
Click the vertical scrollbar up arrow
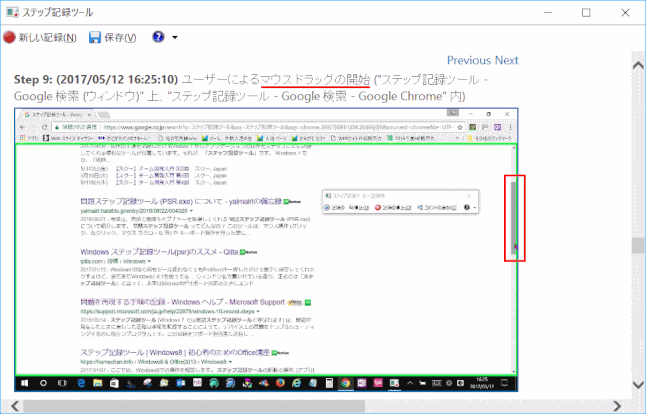coord(638,65)
